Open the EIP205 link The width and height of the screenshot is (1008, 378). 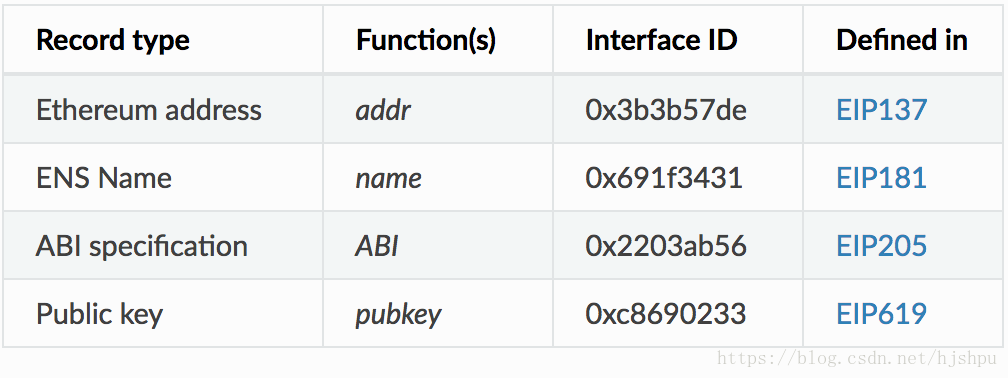click(x=881, y=246)
